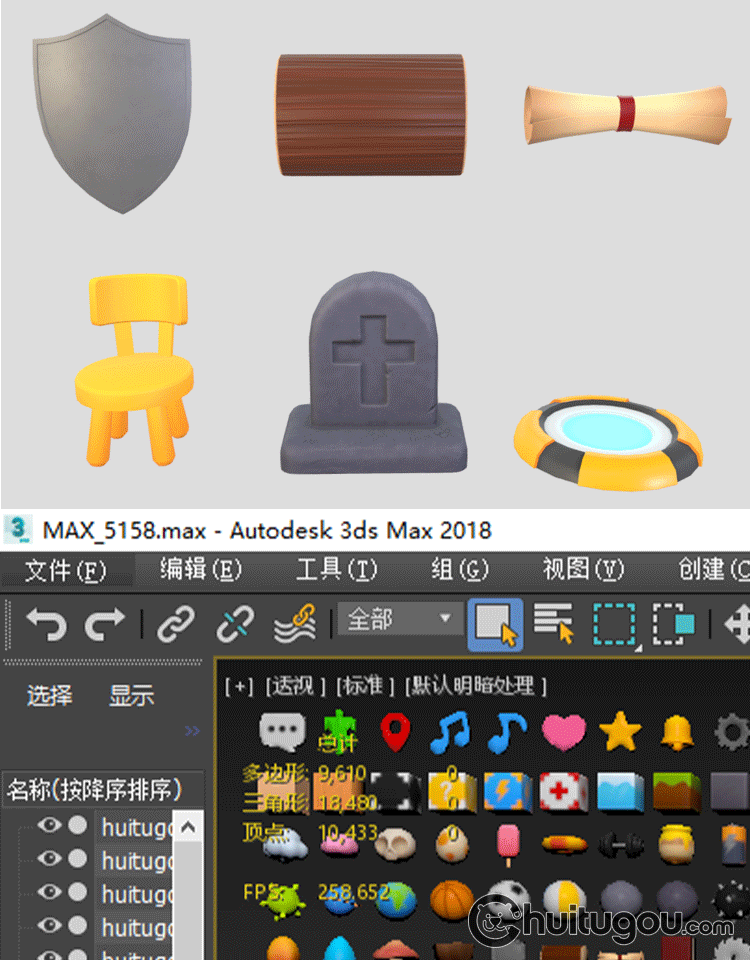Activate the Select Object tool

click(495, 624)
